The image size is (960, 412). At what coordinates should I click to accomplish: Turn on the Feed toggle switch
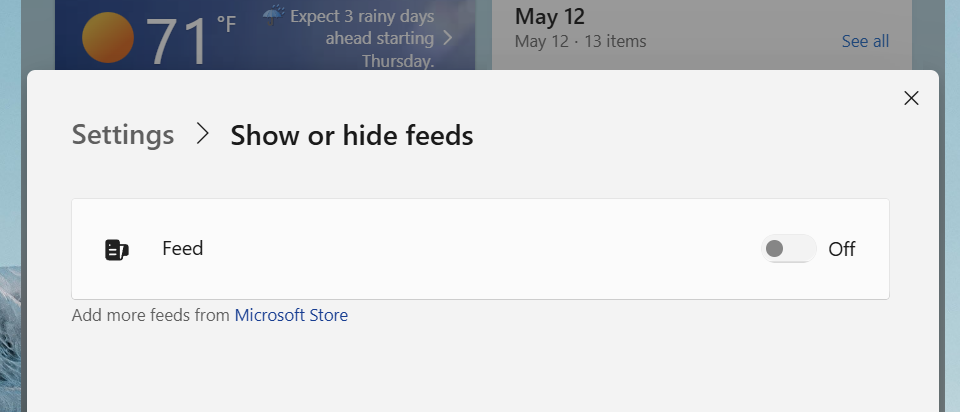coord(788,249)
